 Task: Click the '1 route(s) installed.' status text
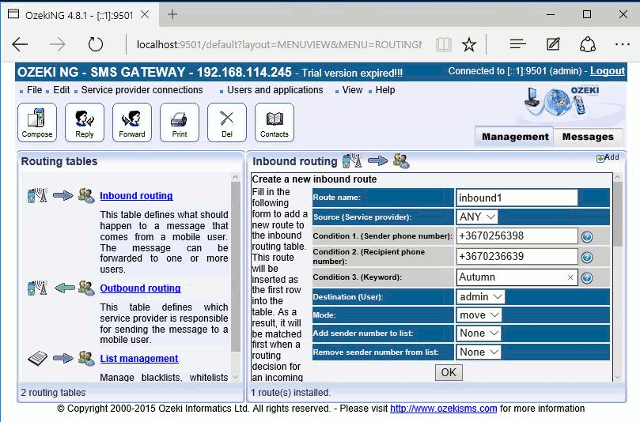click(290, 393)
